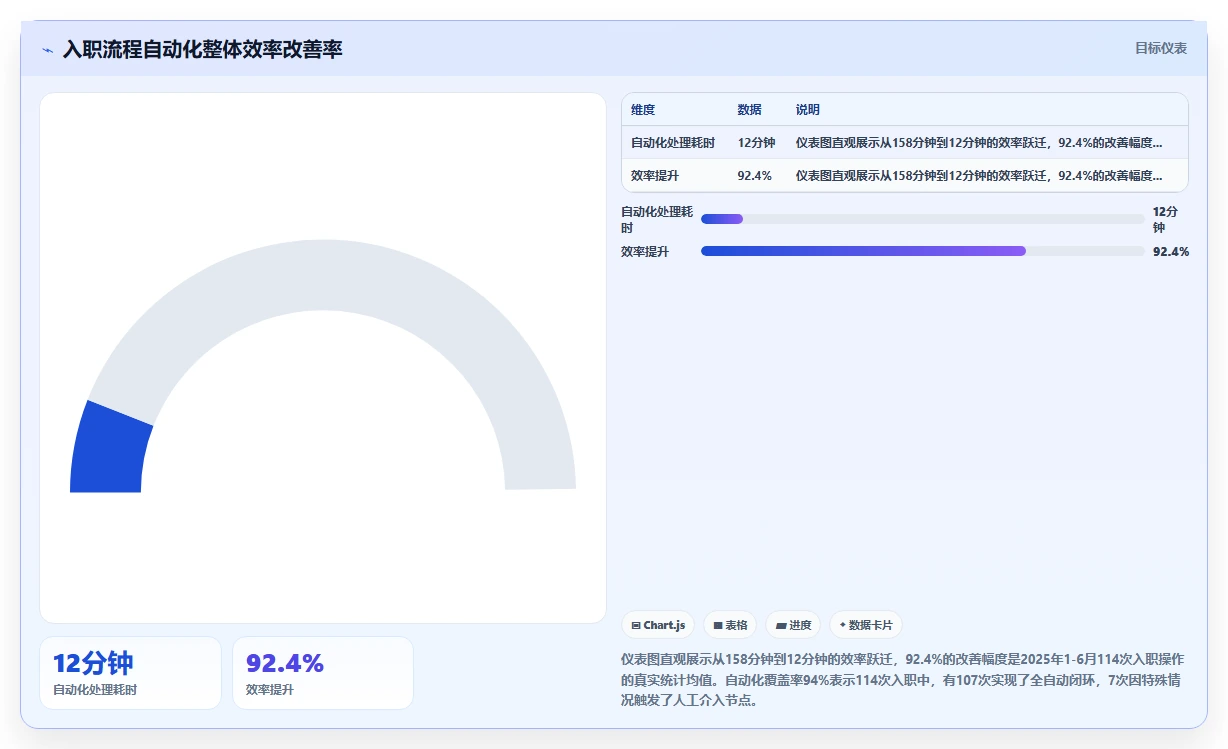Click the 效率提升 progress bar

(x=922, y=251)
